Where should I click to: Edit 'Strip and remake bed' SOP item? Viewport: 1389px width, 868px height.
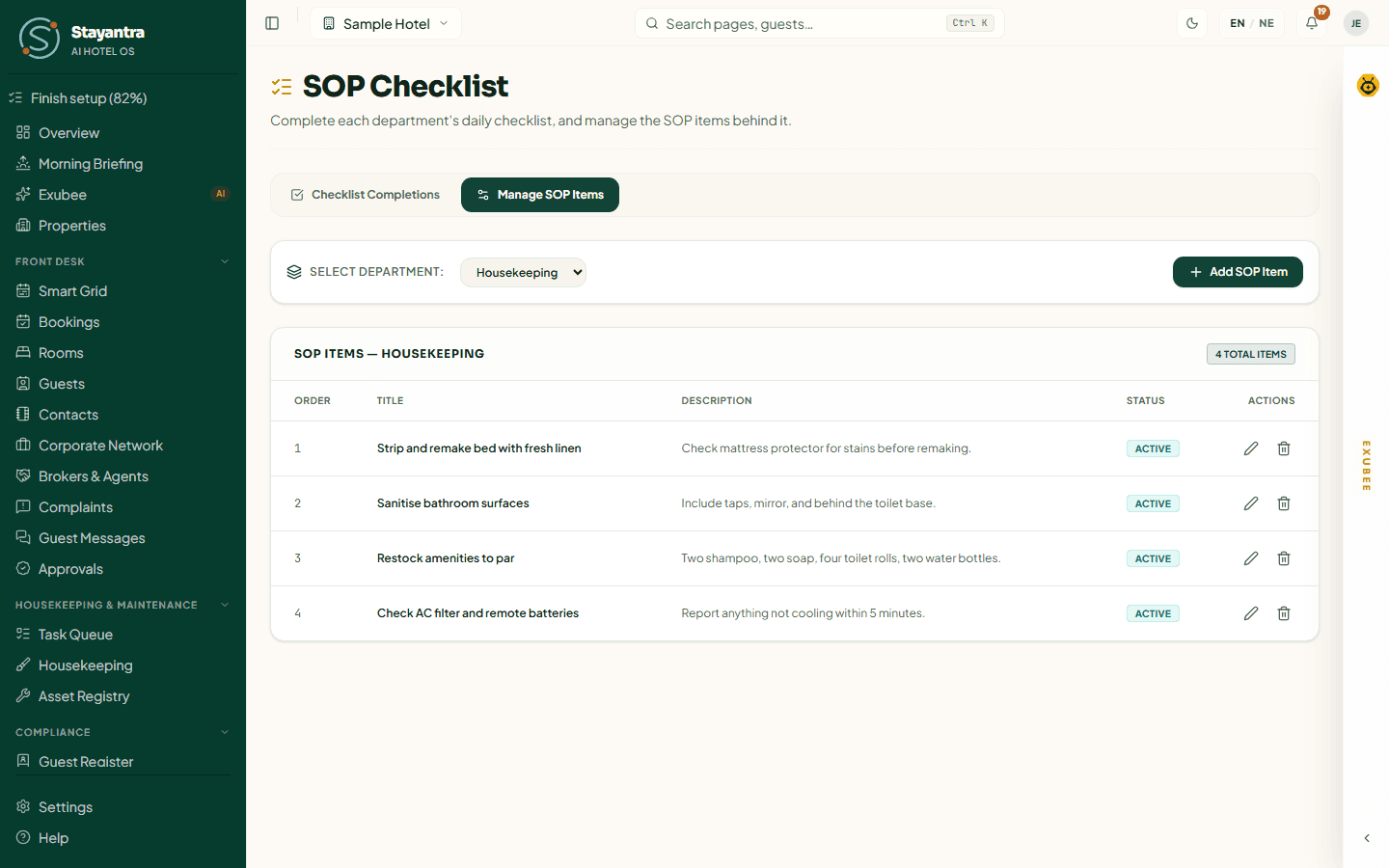[1251, 448]
